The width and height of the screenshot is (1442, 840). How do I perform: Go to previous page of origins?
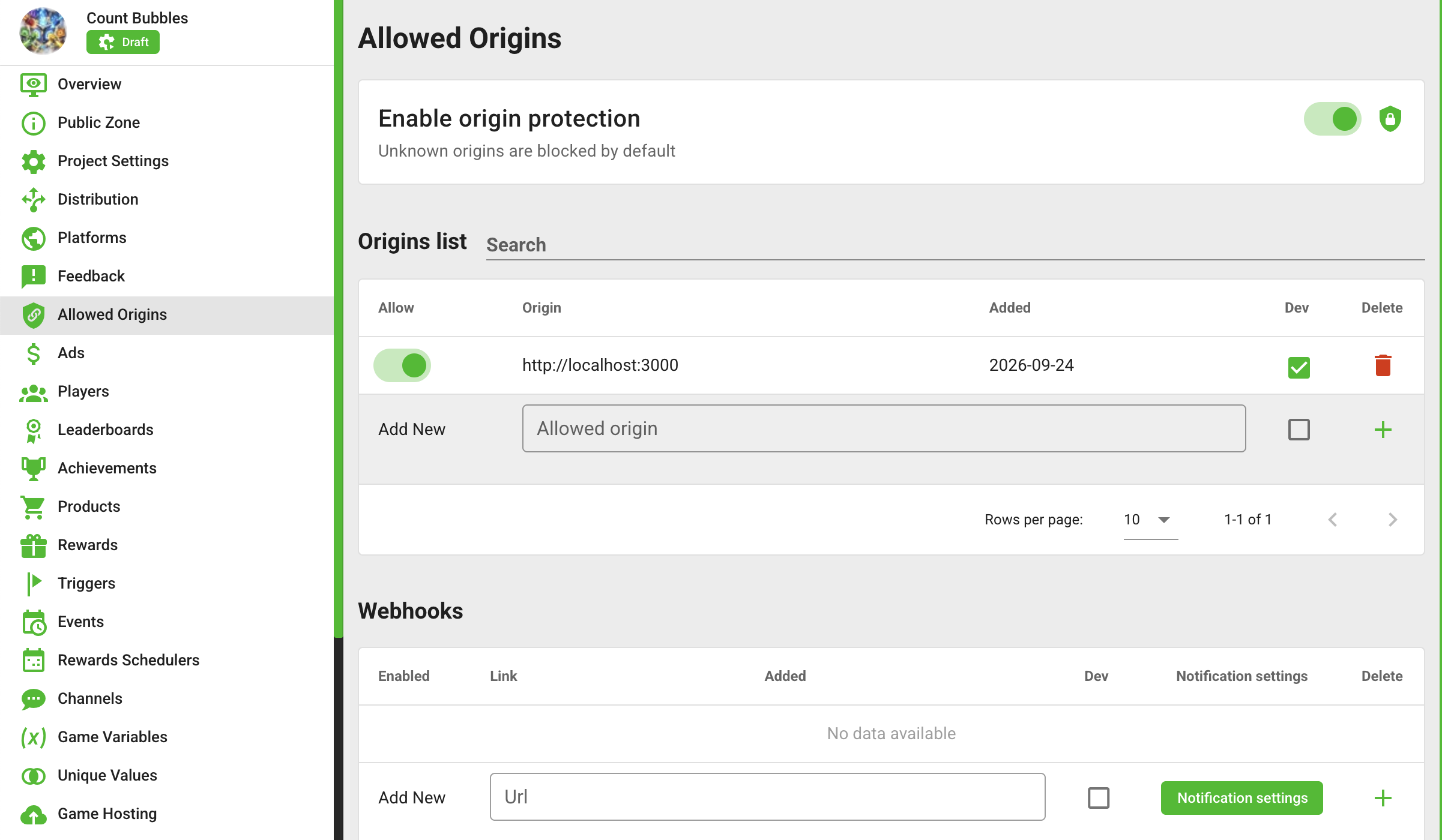(x=1333, y=520)
